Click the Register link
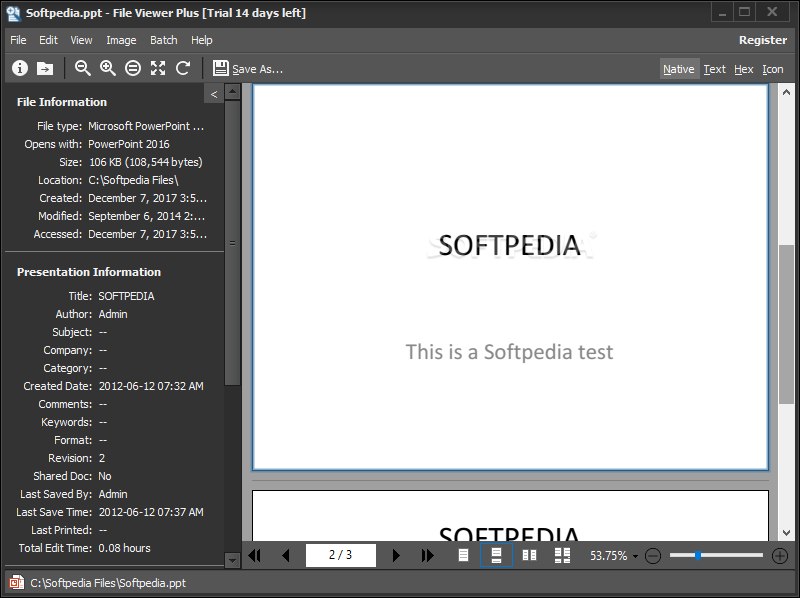800x598 pixels. tap(762, 40)
